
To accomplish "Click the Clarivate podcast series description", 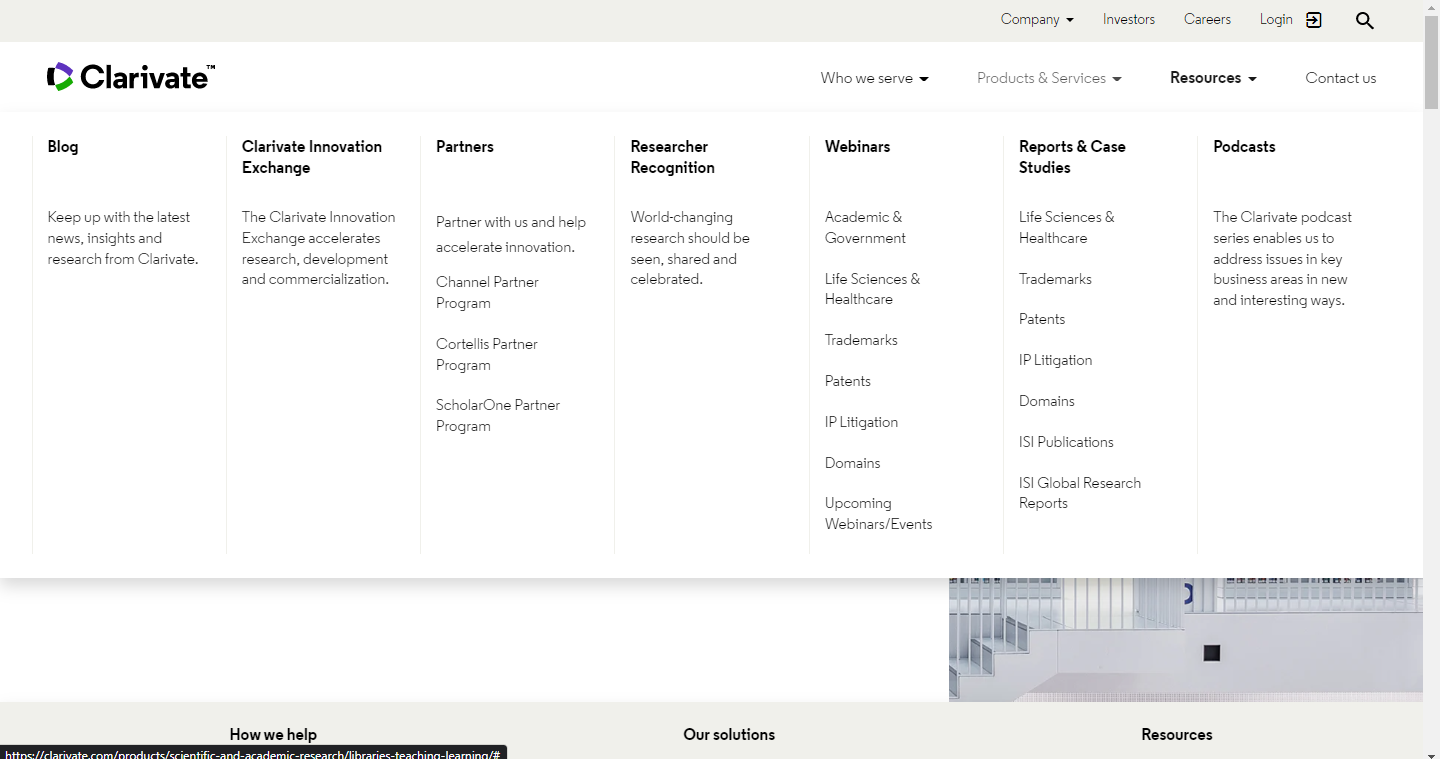I will click(1282, 258).
